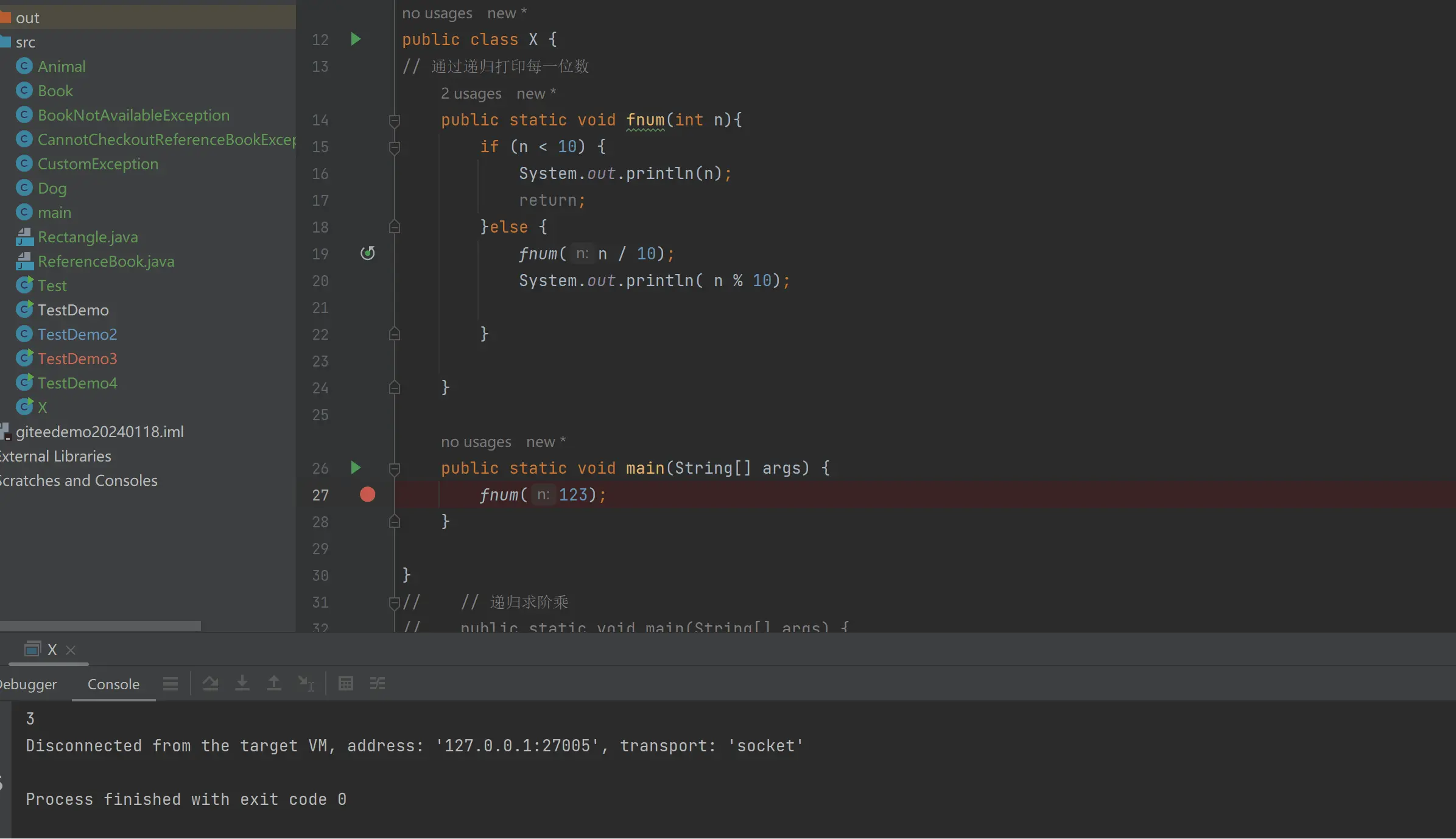Open ReferenceBook.java in project tree

pyautogui.click(x=106, y=261)
